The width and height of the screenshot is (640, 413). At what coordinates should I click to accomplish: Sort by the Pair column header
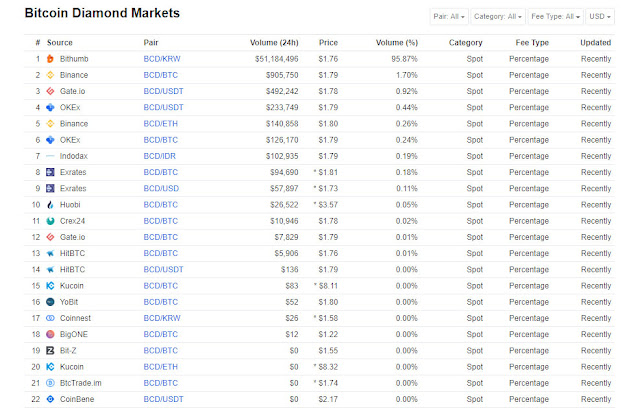[151, 42]
